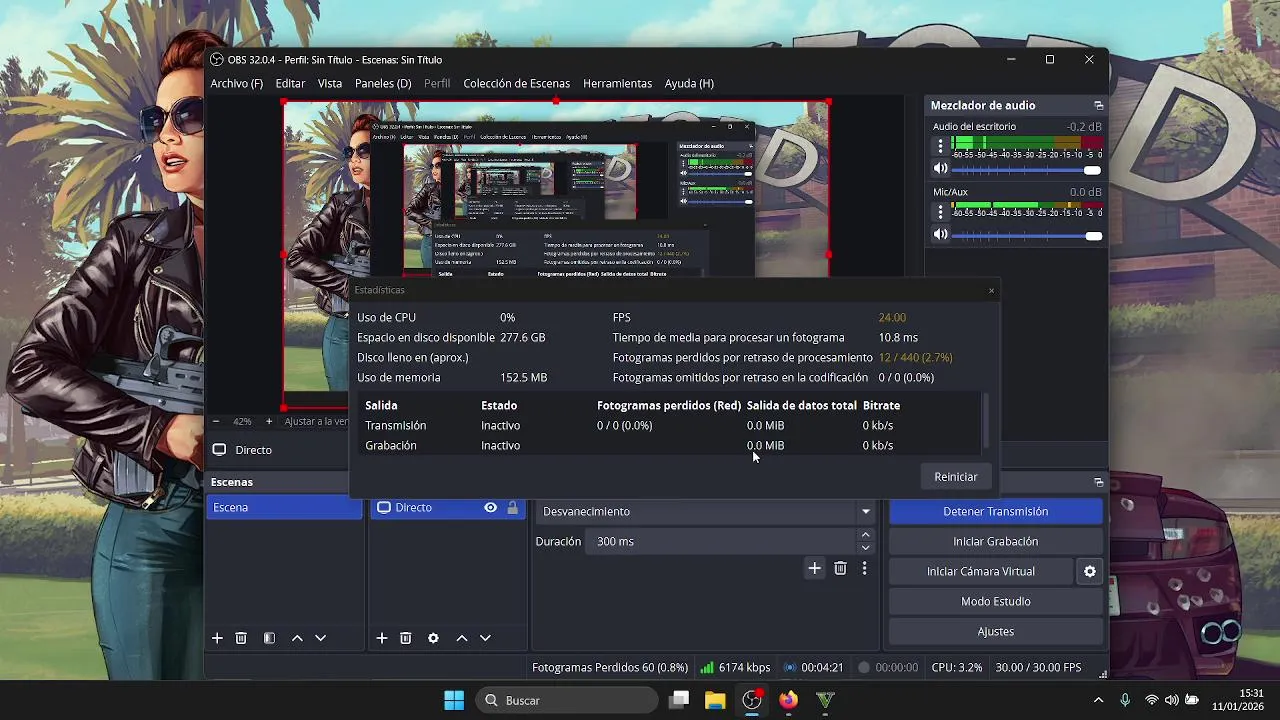Open the Desvanecimiento transition dropdown

[705, 511]
